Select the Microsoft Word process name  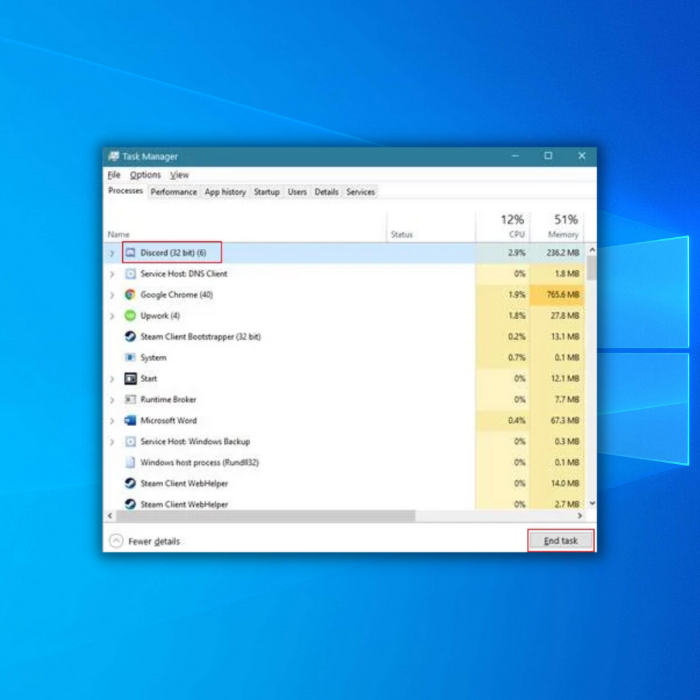click(168, 421)
